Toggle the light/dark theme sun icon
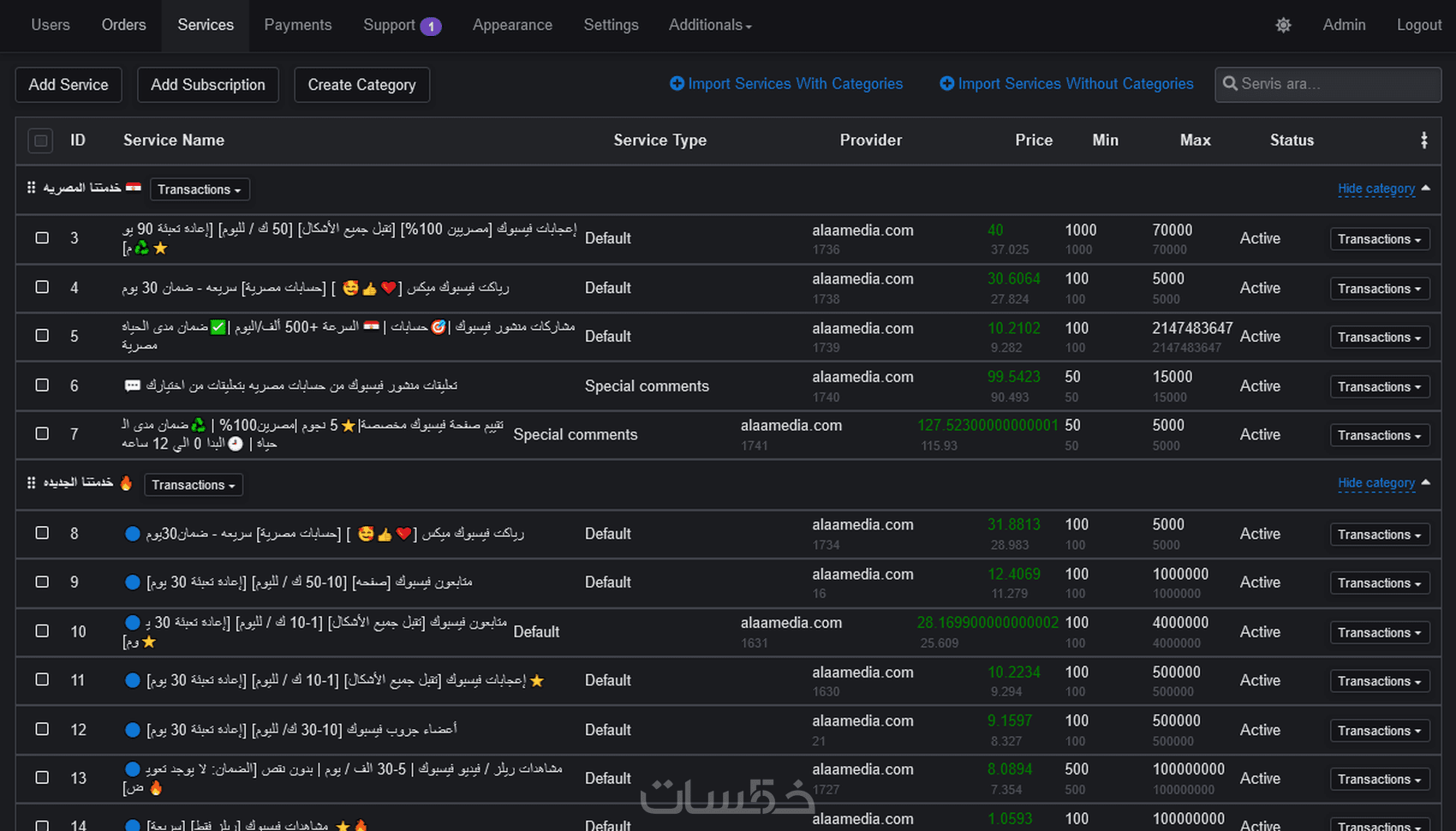The width and height of the screenshot is (1456, 831). pos(1283,25)
